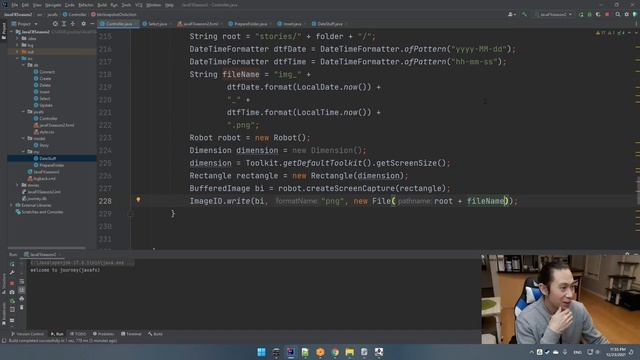Select the Connect class in project tree
Viewport: 640px width, 360px height.
44,72
